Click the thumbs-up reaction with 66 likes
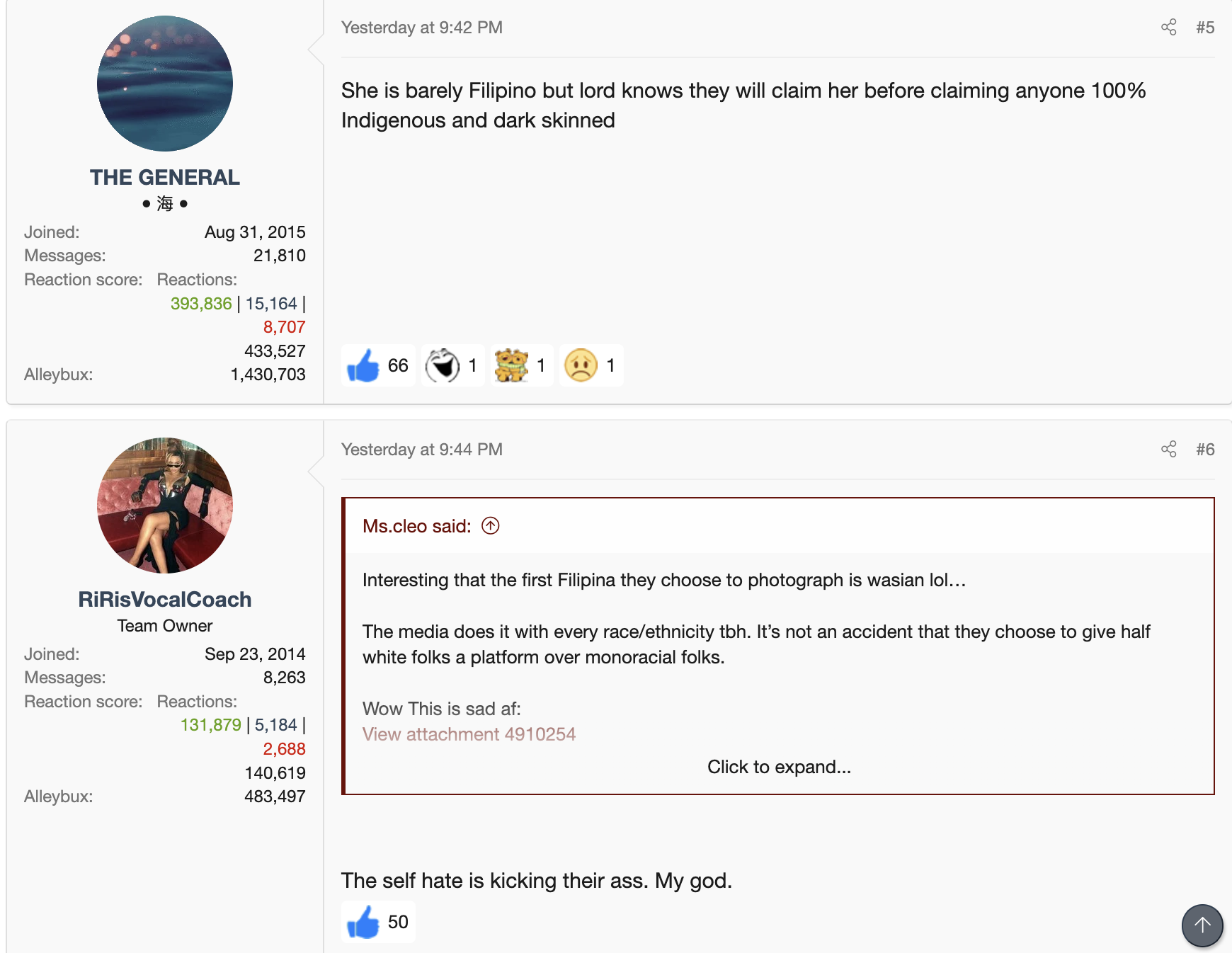This screenshot has height=953, width=1232. [x=378, y=365]
